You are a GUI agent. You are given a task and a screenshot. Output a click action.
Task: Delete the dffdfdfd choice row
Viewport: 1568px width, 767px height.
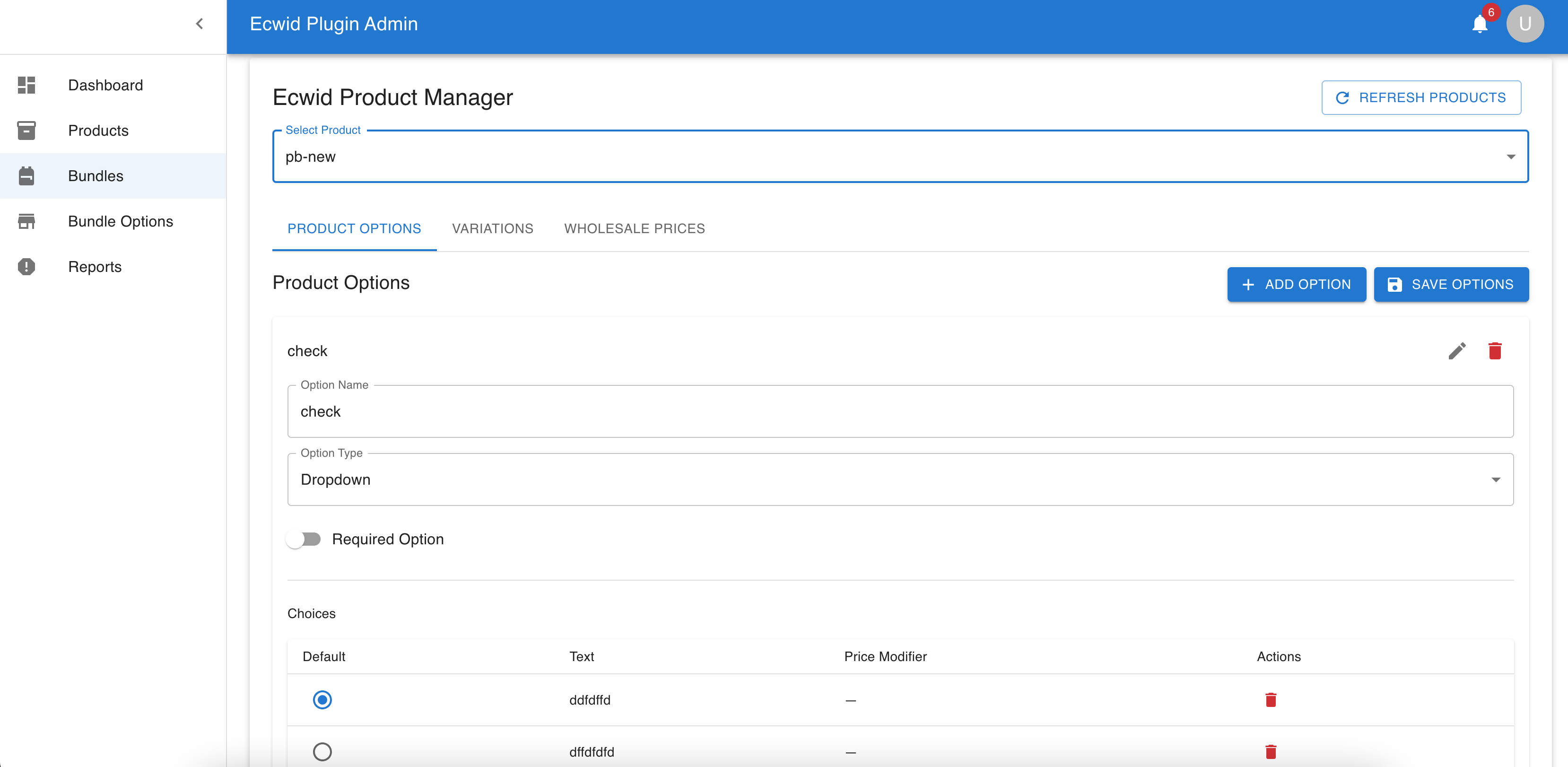[x=1271, y=752]
